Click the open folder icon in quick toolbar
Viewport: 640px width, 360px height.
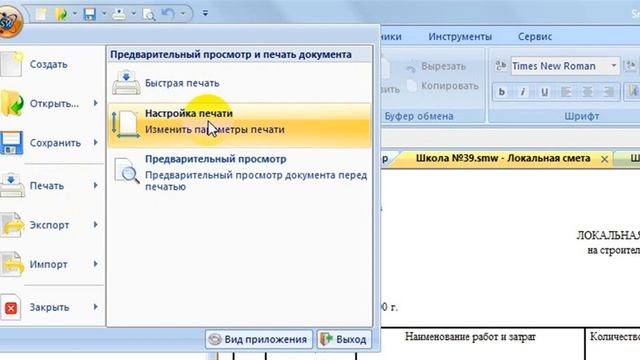(60, 14)
